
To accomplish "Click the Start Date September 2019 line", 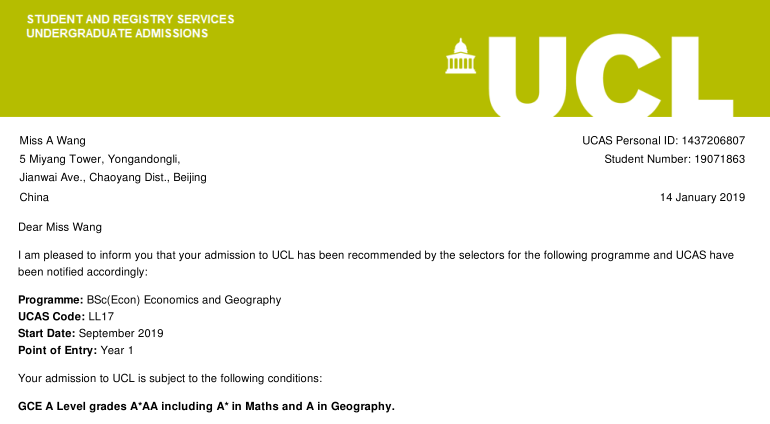I will click(x=91, y=333).
